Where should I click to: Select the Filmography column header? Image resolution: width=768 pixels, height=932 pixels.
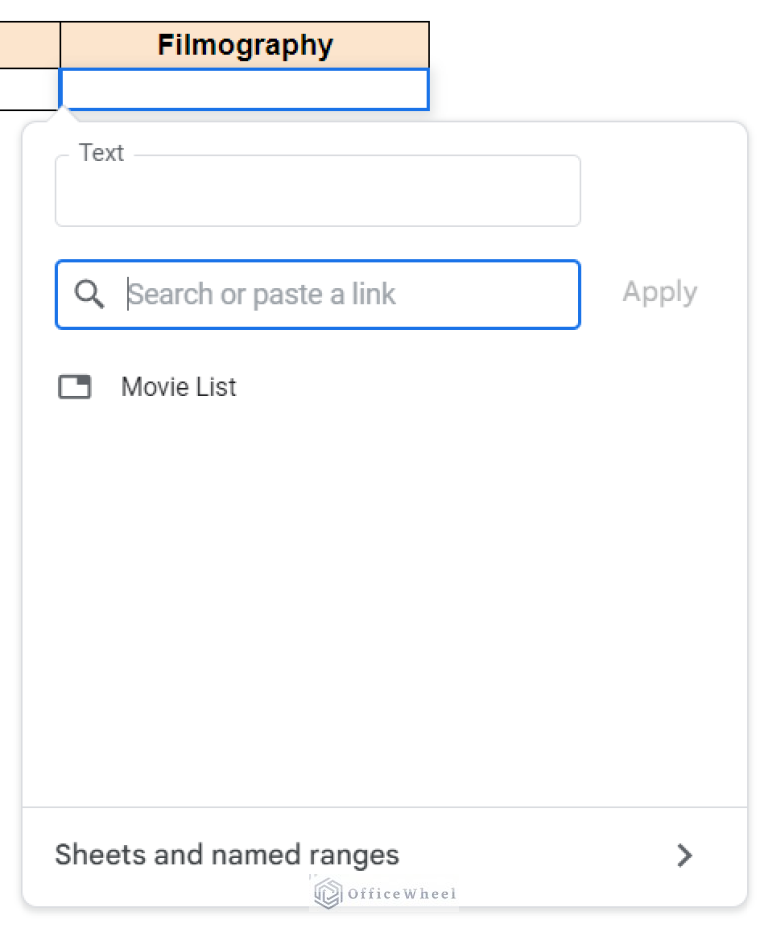coord(244,44)
